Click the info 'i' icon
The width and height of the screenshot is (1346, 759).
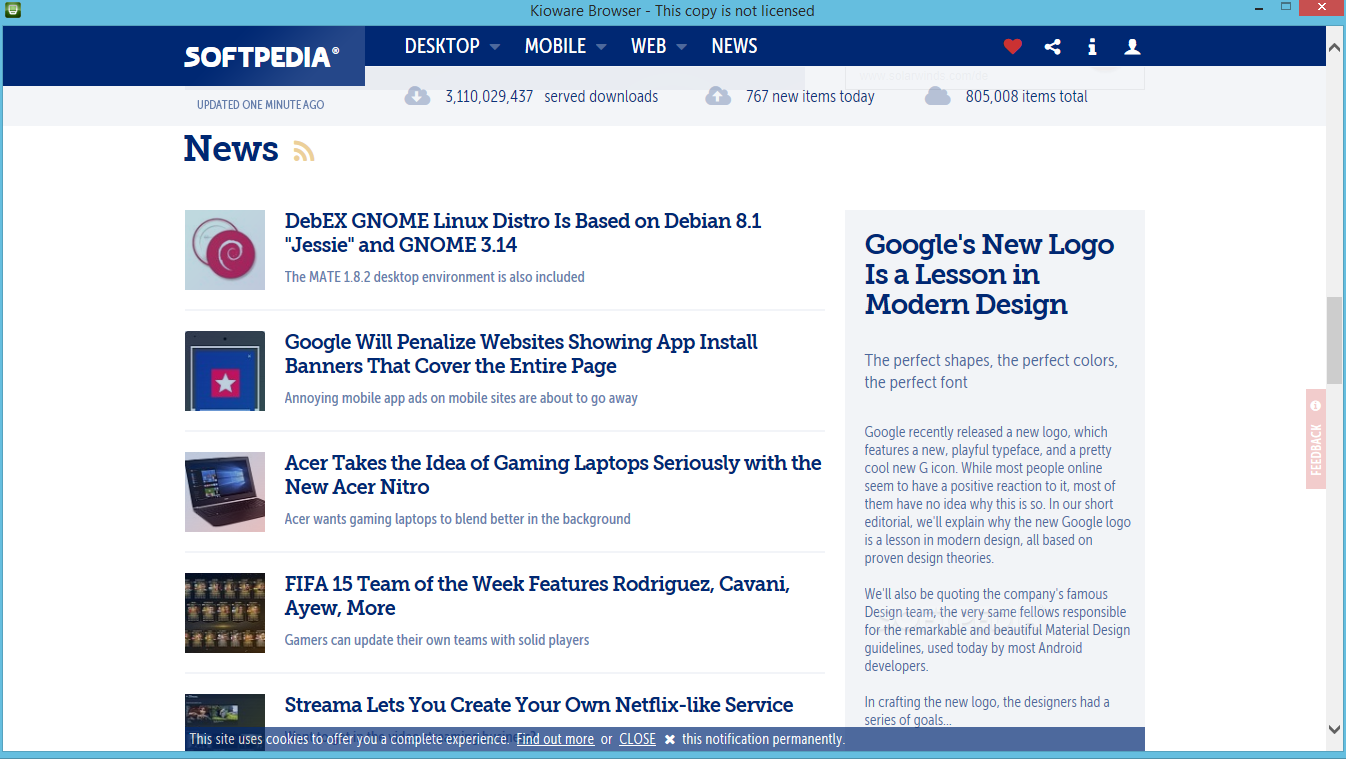click(1092, 46)
